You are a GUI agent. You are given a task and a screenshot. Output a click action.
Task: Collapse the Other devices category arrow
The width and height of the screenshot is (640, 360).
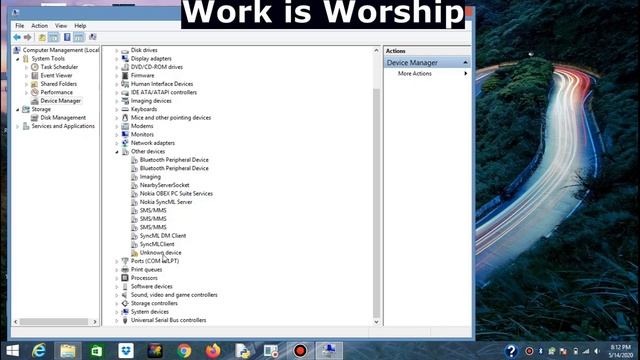[116, 152]
